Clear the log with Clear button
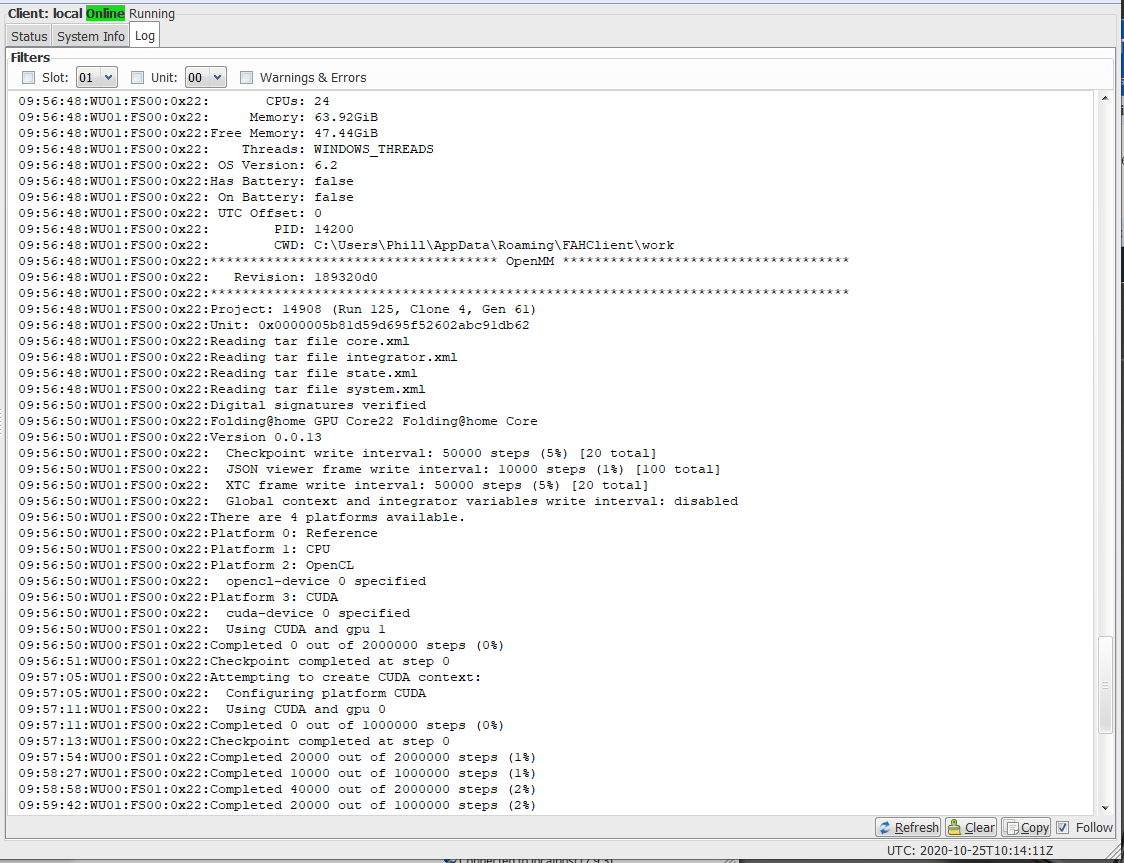This screenshot has height=863, width=1124. coord(971,827)
